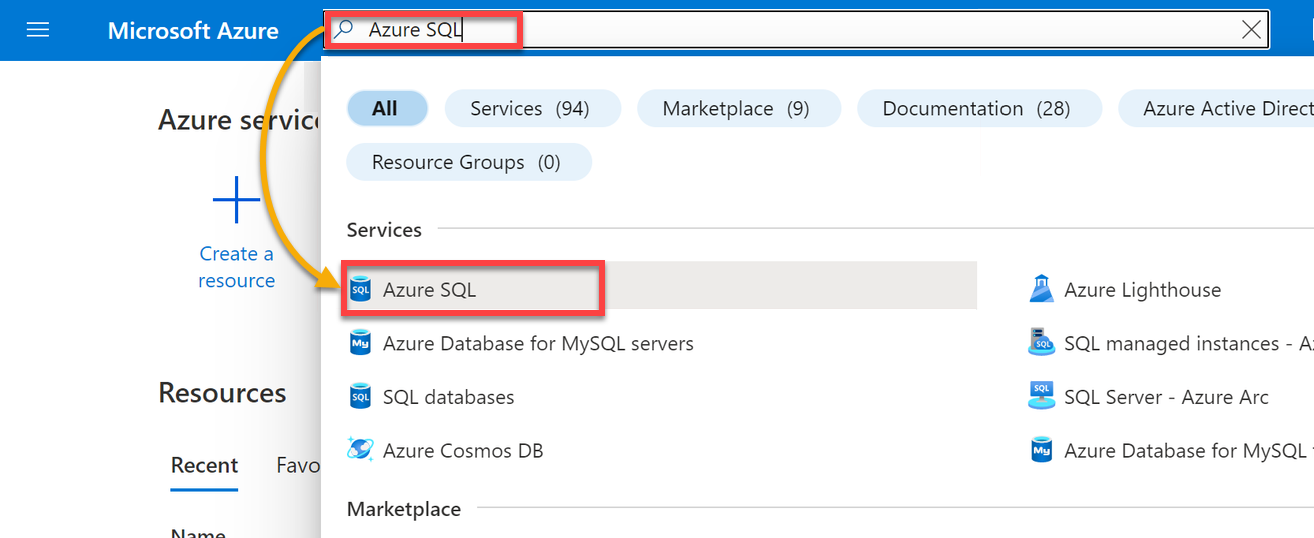Open Azure Lighthouse service result
1314x538 pixels.
(x=1142, y=290)
